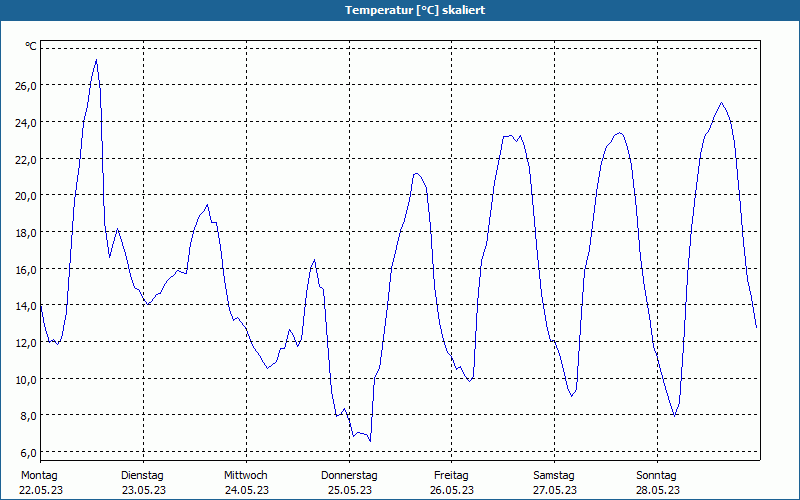Click the date 27.05.23

click(x=555, y=490)
